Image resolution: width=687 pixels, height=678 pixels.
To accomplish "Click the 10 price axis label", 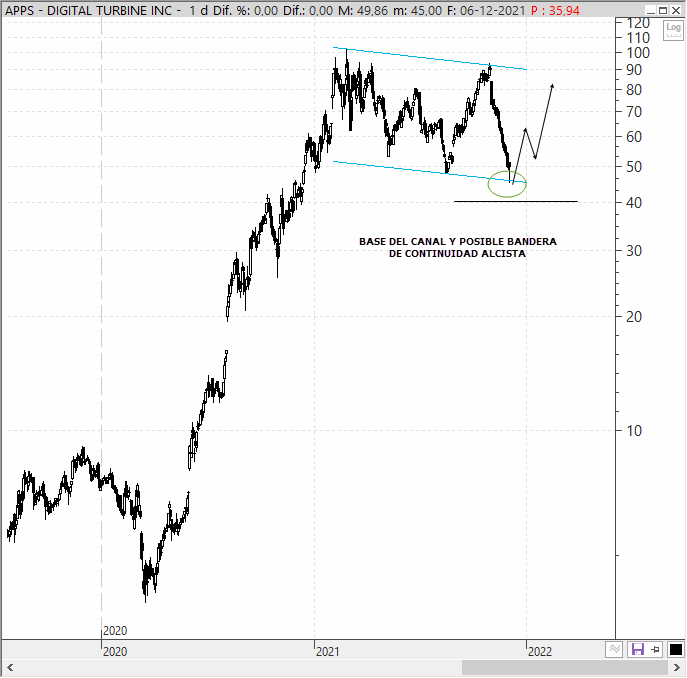I will [x=634, y=431].
